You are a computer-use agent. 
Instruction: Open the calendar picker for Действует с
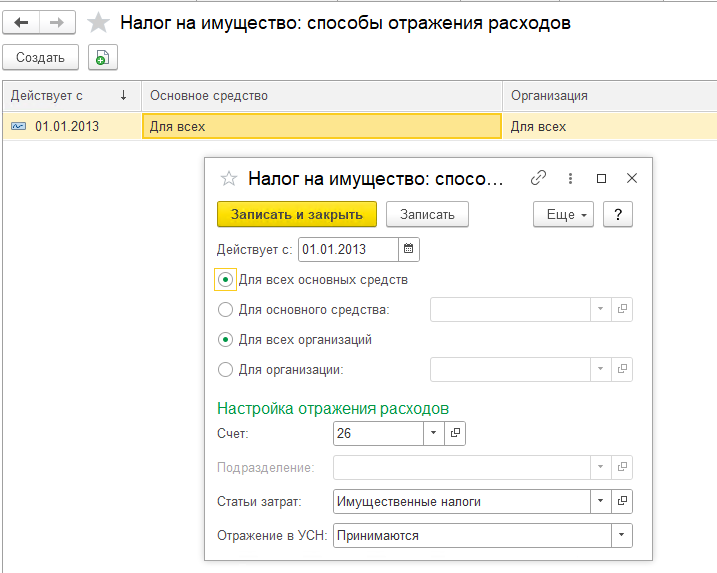[x=408, y=249]
